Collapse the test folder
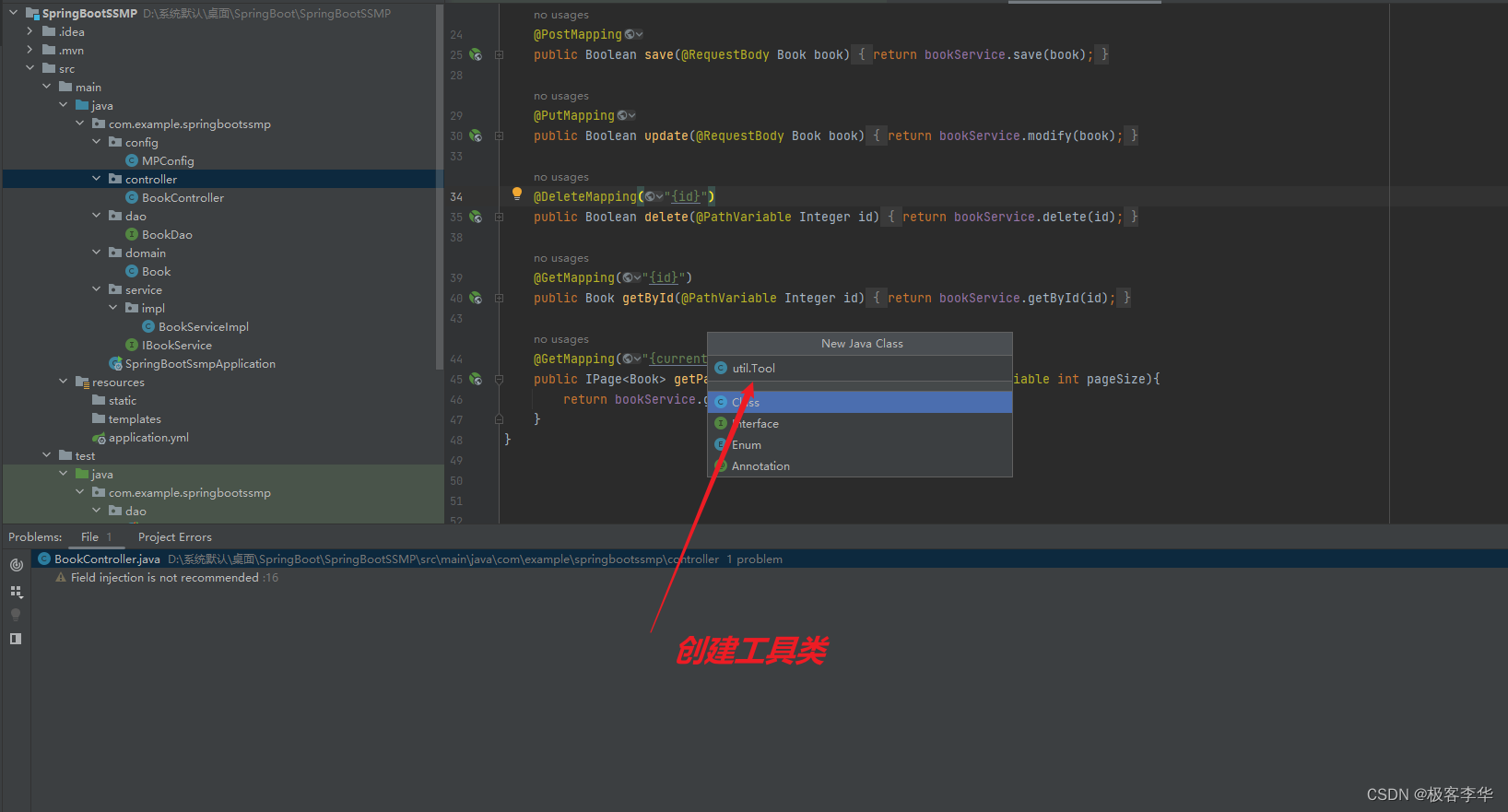 point(46,455)
